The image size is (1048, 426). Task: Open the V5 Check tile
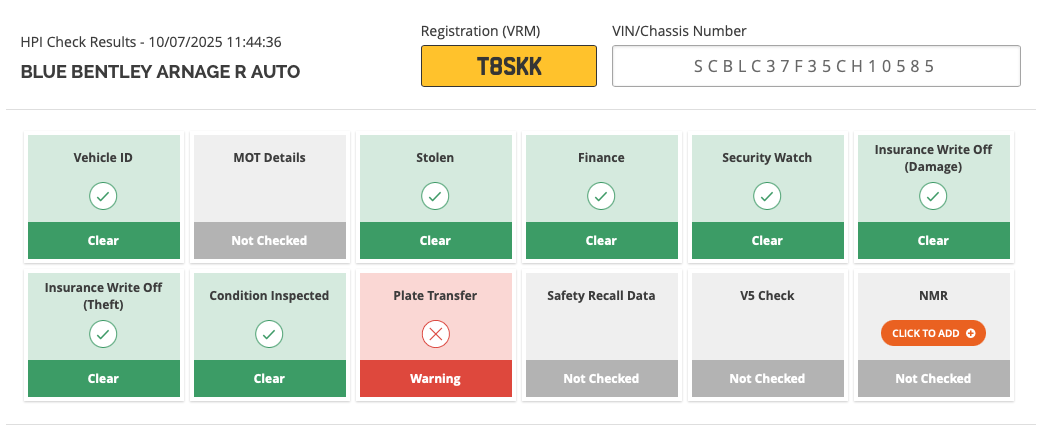click(767, 335)
